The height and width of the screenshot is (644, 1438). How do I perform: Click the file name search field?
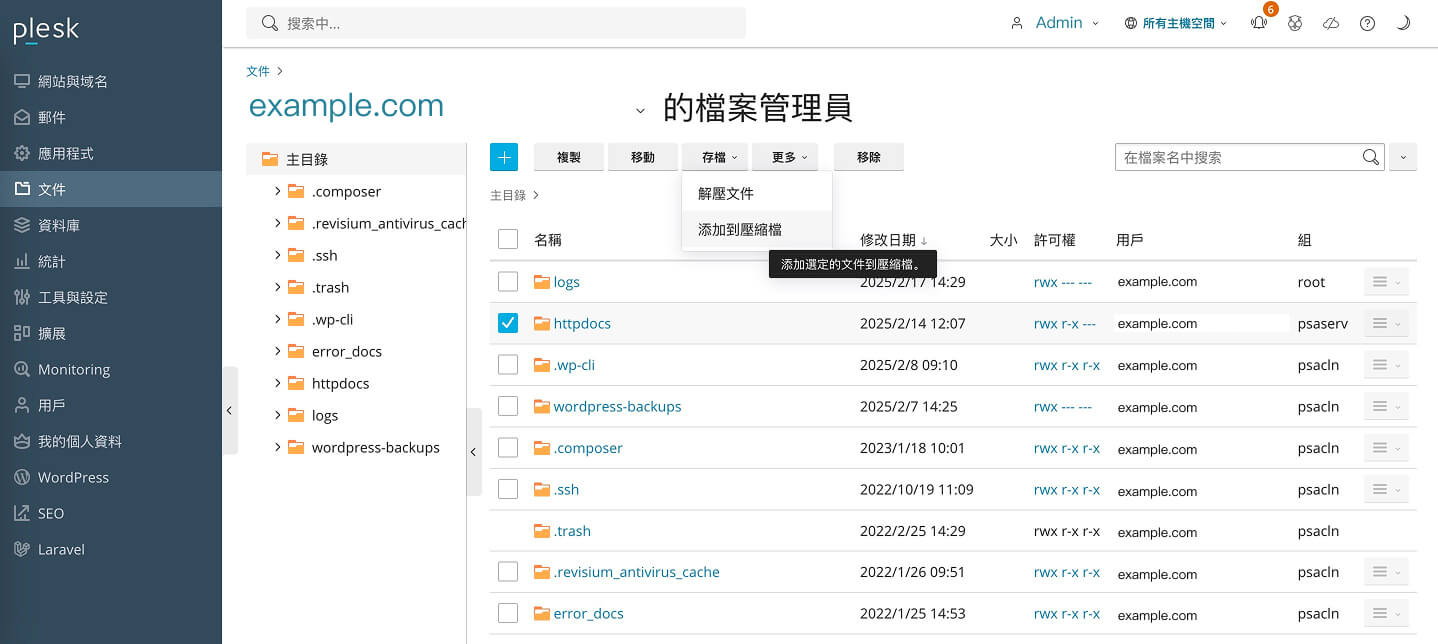click(x=1236, y=157)
